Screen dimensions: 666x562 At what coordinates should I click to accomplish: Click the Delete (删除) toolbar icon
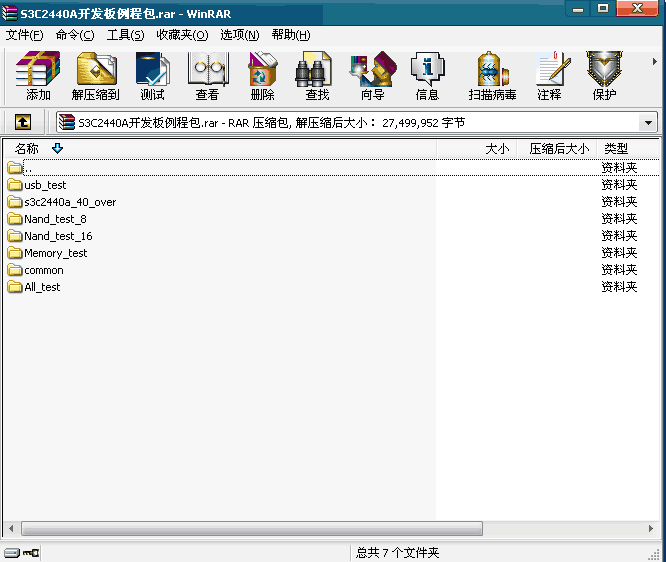coord(262,76)
